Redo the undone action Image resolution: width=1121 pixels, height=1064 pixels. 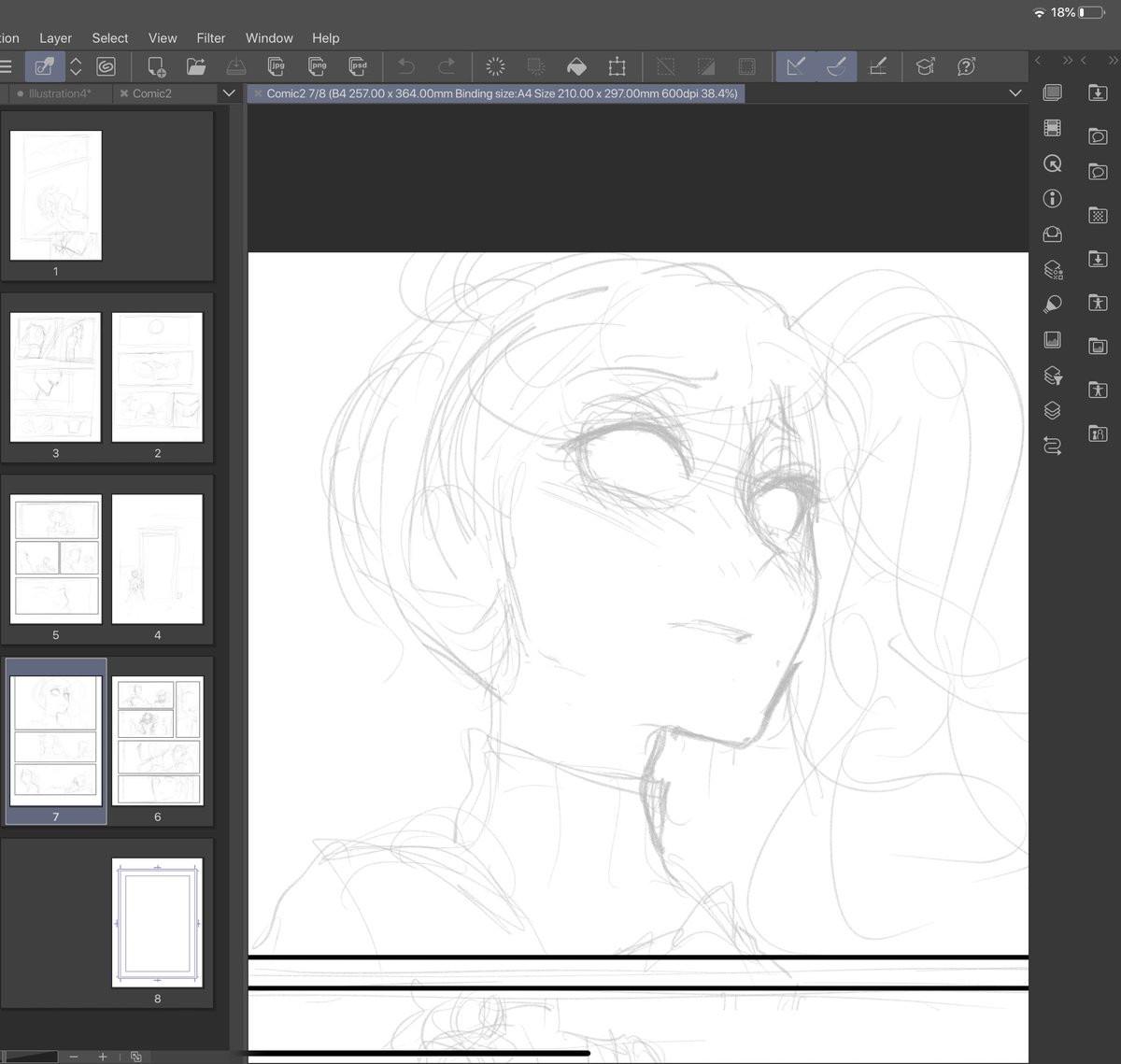(447, 66)
